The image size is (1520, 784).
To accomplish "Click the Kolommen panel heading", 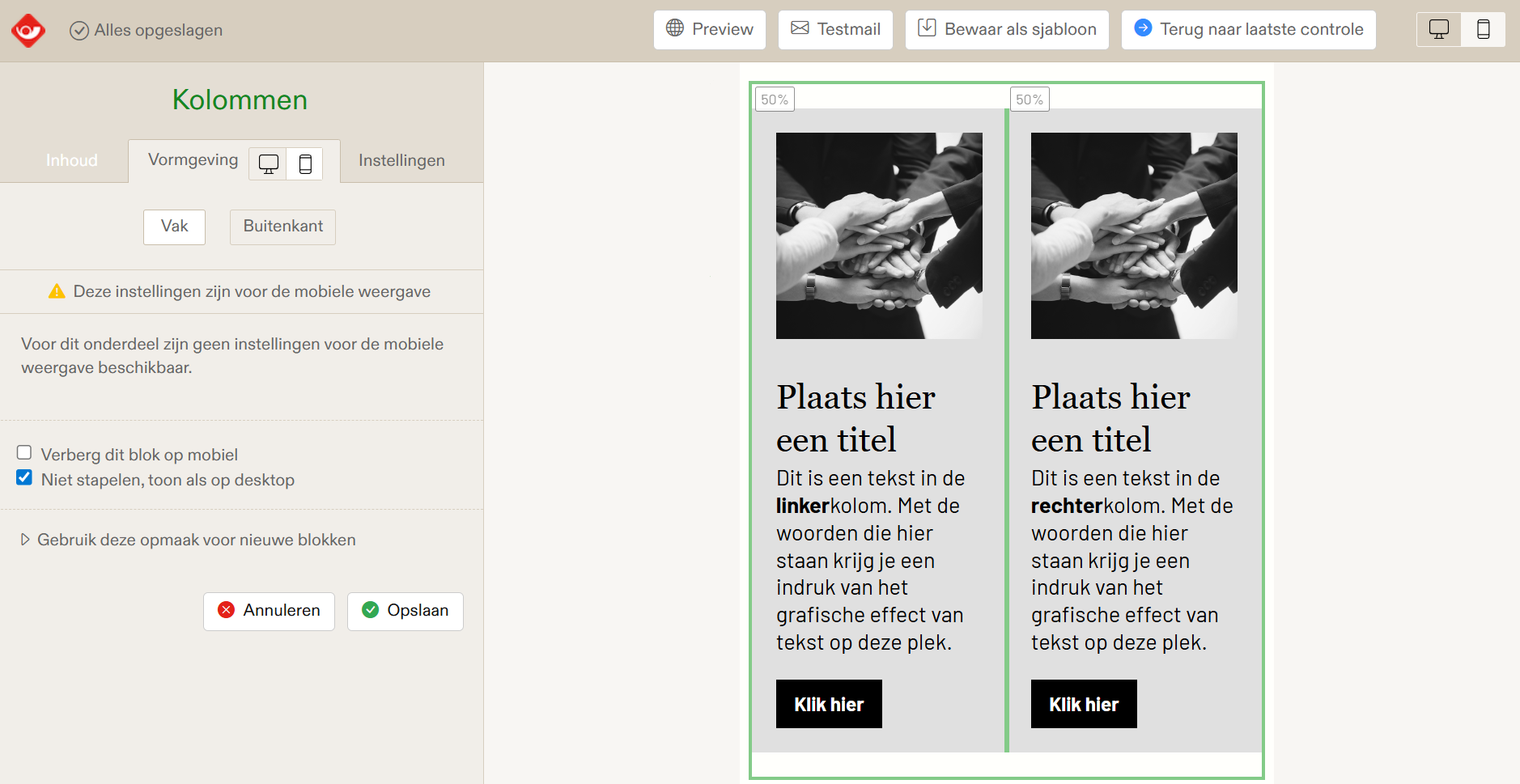I will click(x=240, y=100).
